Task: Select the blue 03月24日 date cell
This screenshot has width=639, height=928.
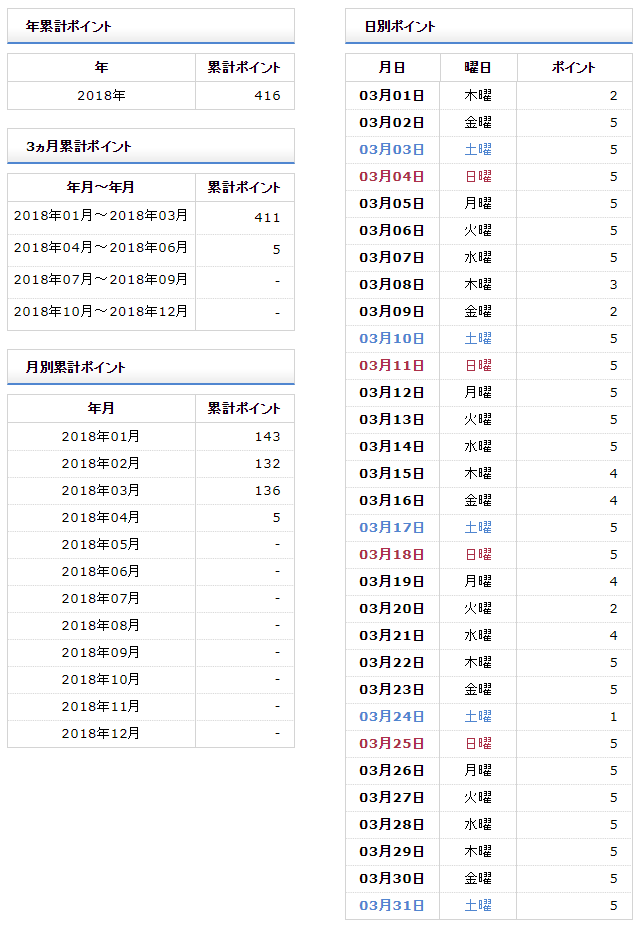Action: [392, 717]
